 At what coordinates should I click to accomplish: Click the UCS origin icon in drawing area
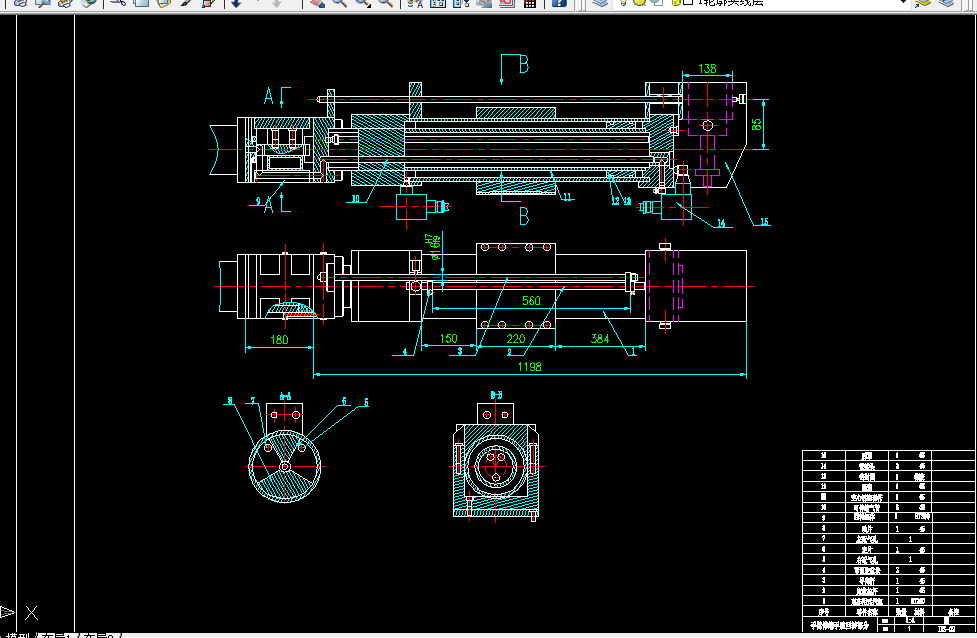[19, 612]
